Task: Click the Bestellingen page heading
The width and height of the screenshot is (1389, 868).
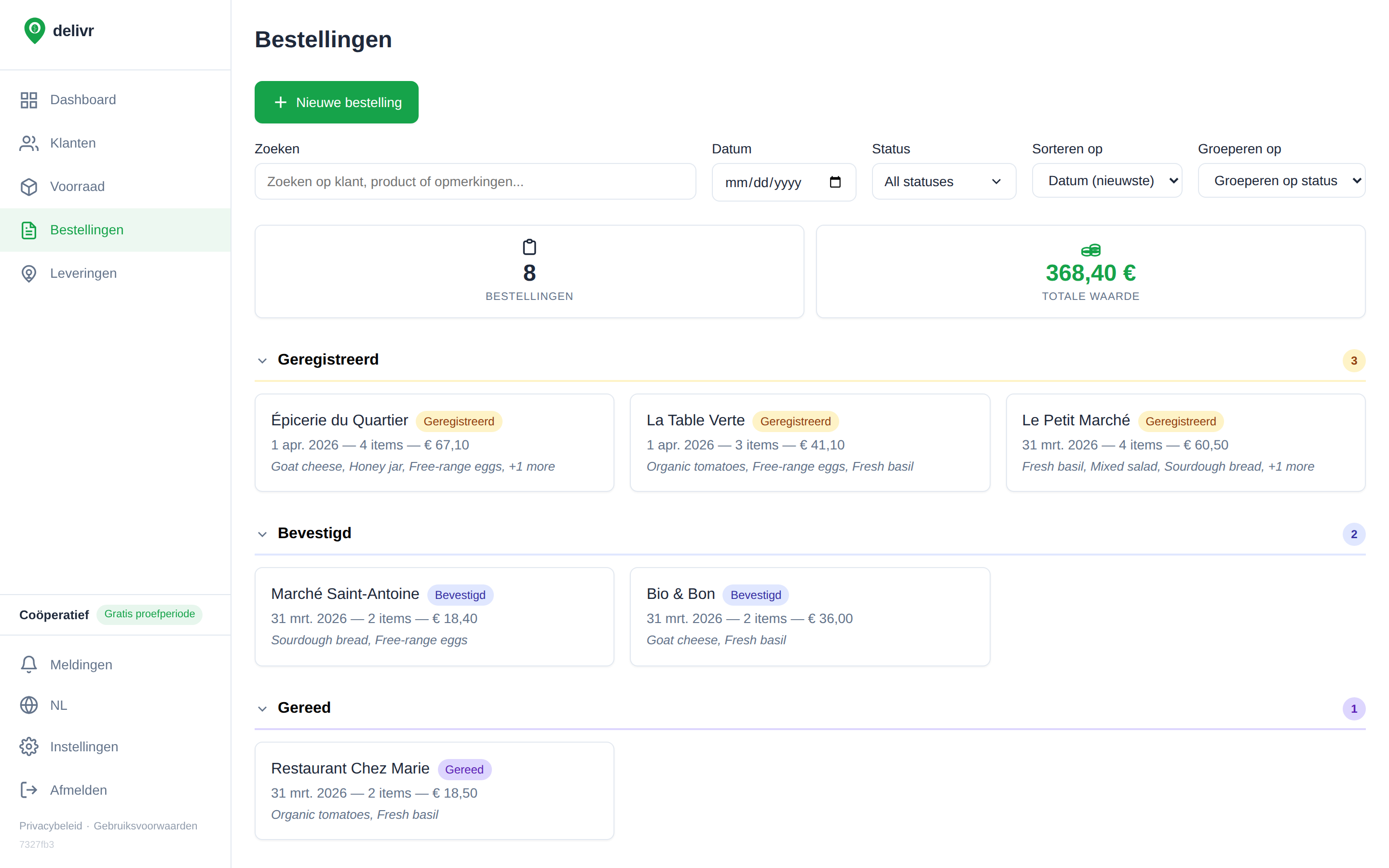Action: tap(323, 40)
